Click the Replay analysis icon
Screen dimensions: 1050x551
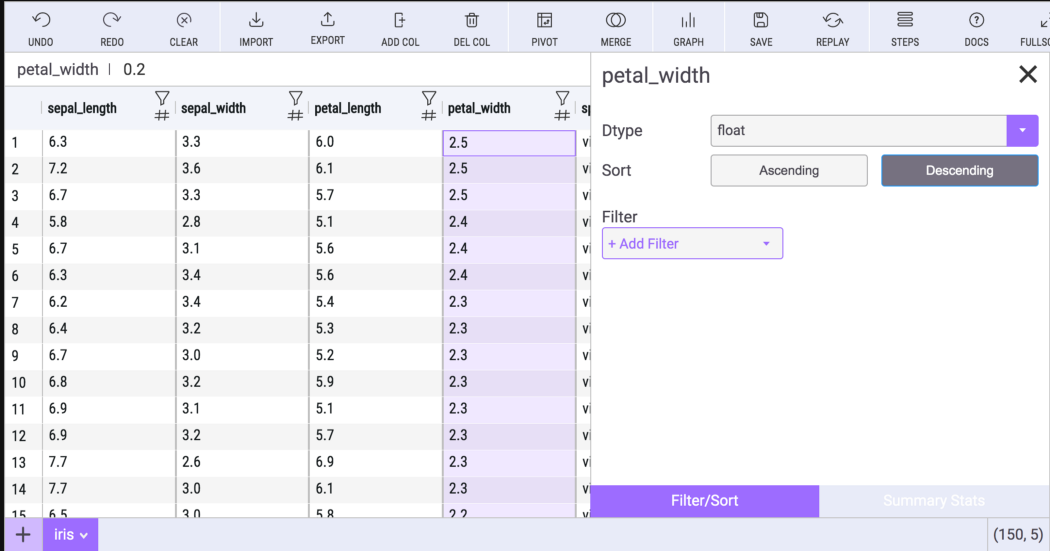coord(832,21)
